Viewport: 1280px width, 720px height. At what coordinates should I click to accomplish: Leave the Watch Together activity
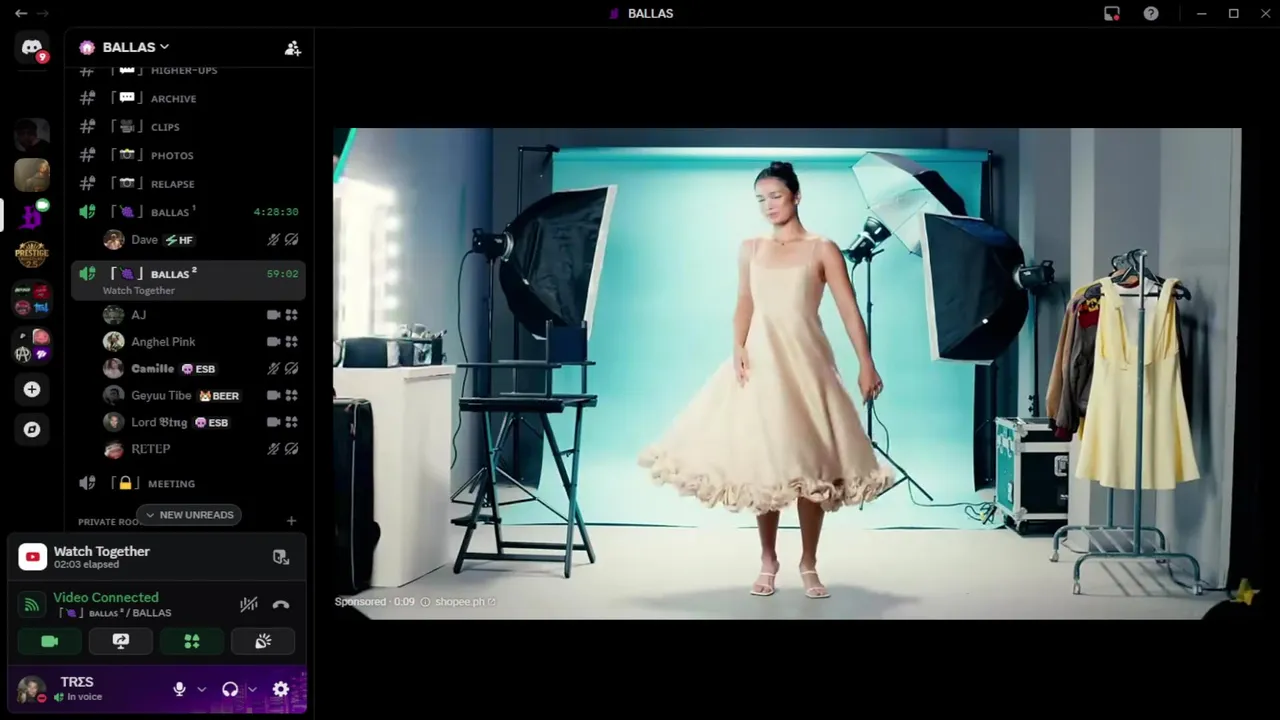281,557
